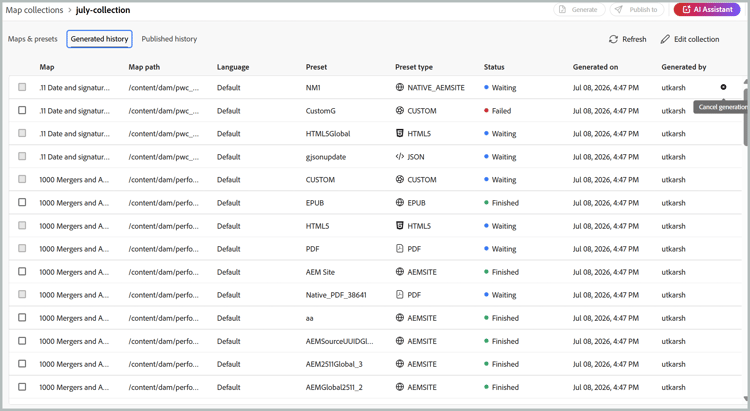Click the Preset type column header
Image resolution: width=750 pixels, height=411 pixels.
414,67
